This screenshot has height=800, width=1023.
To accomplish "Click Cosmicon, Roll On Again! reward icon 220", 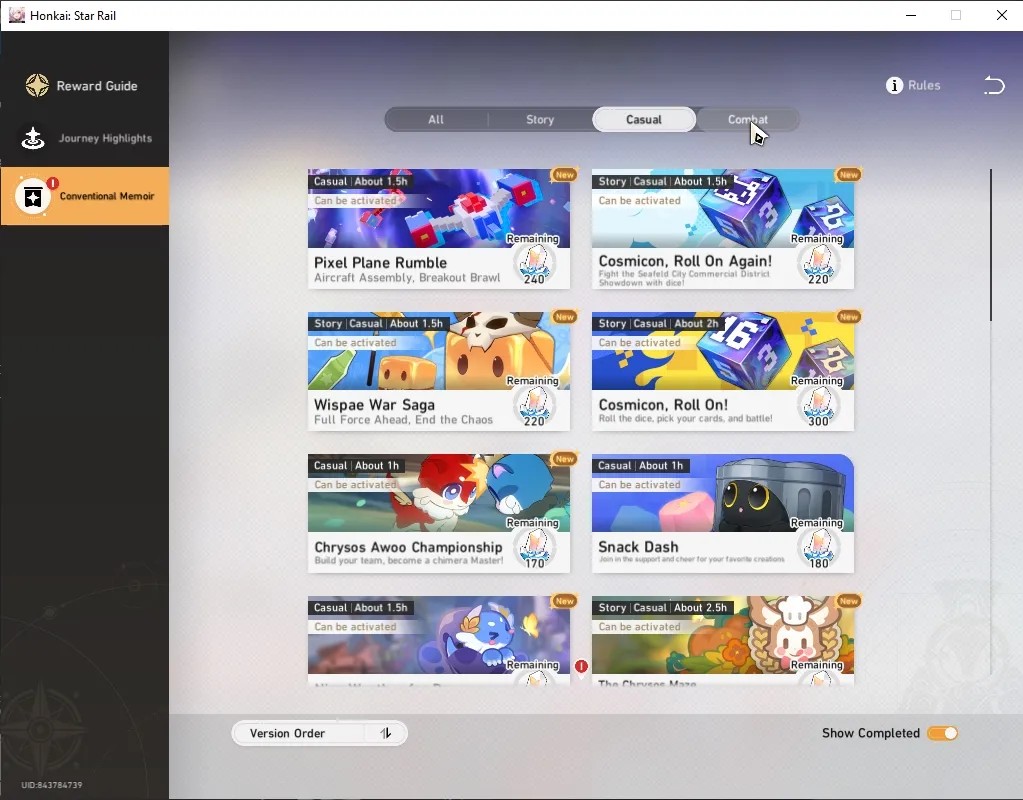I will coord(818,266).
